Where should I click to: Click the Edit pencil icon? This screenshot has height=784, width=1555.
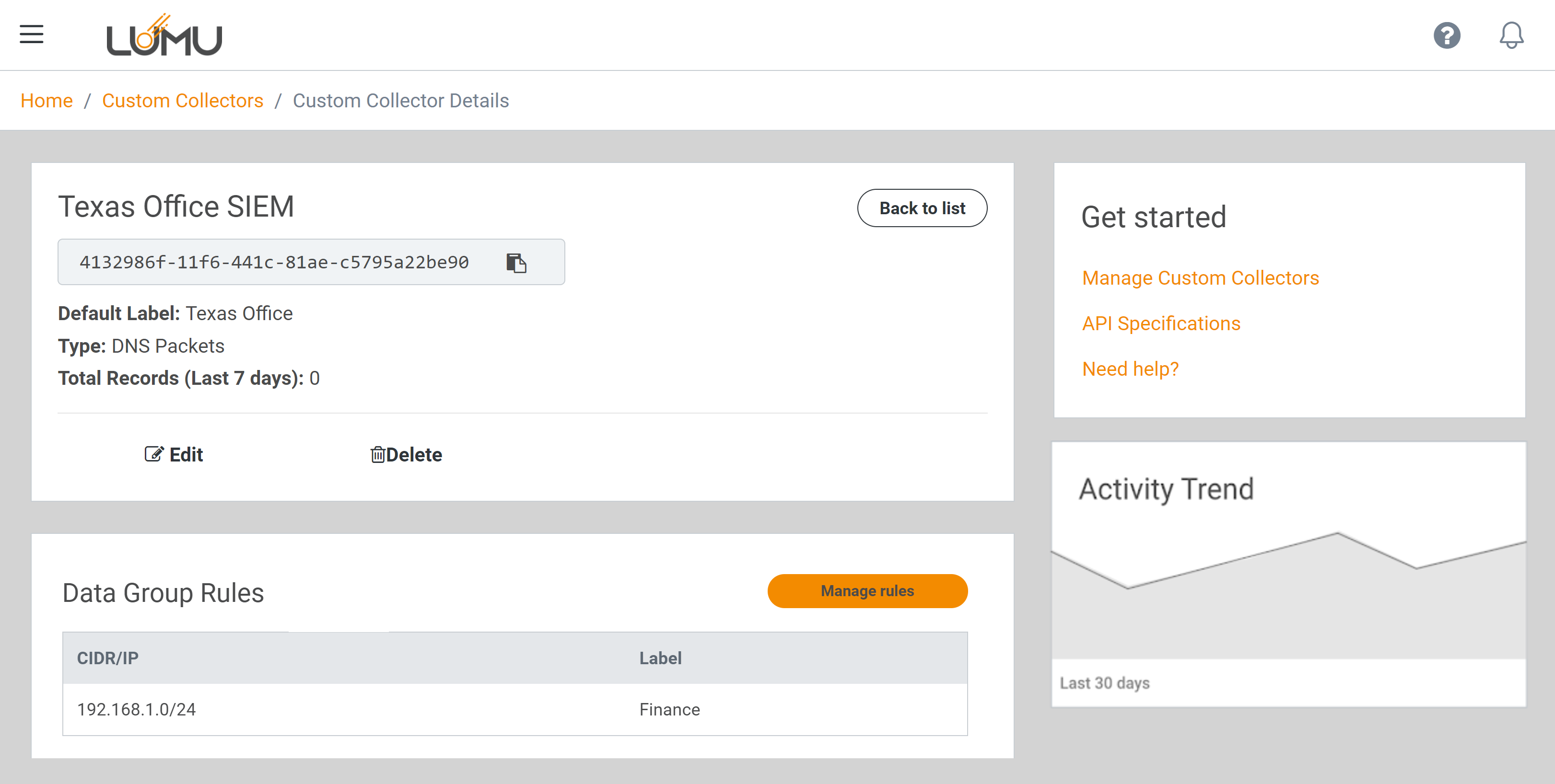pos(154,454)
